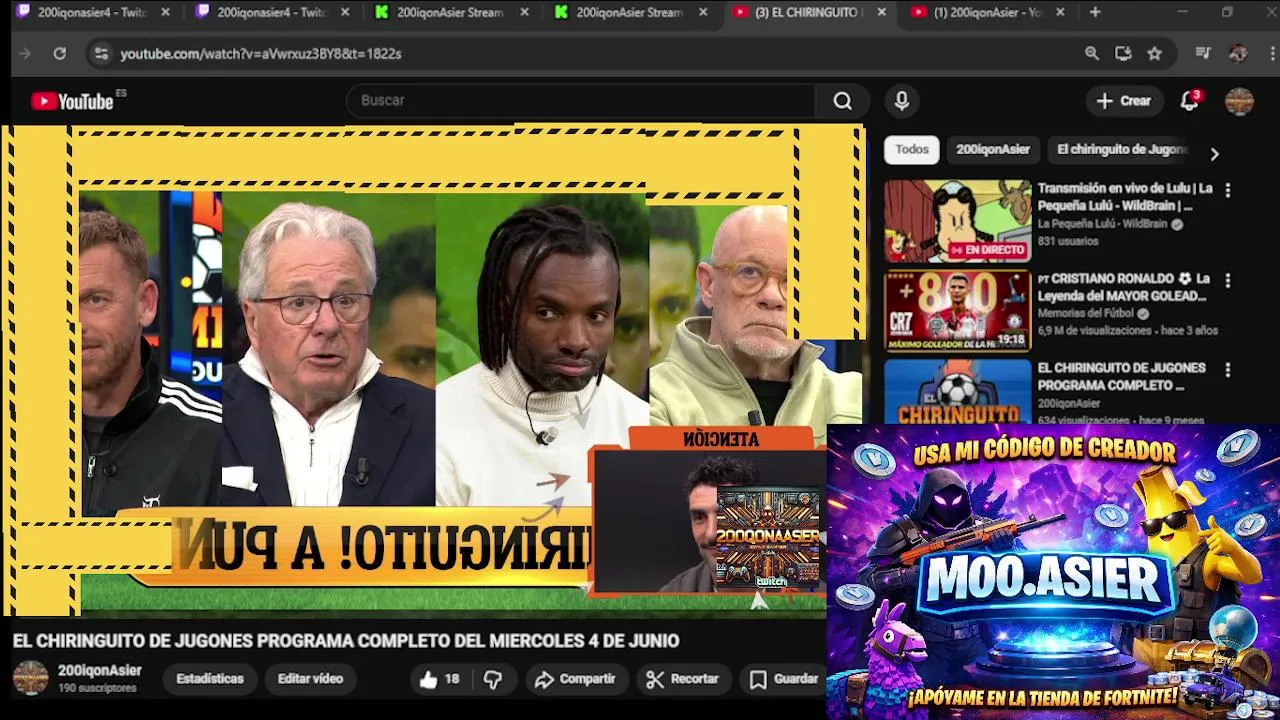Close the first 200iqonAsier Stream Kick tab

point(524,12)
